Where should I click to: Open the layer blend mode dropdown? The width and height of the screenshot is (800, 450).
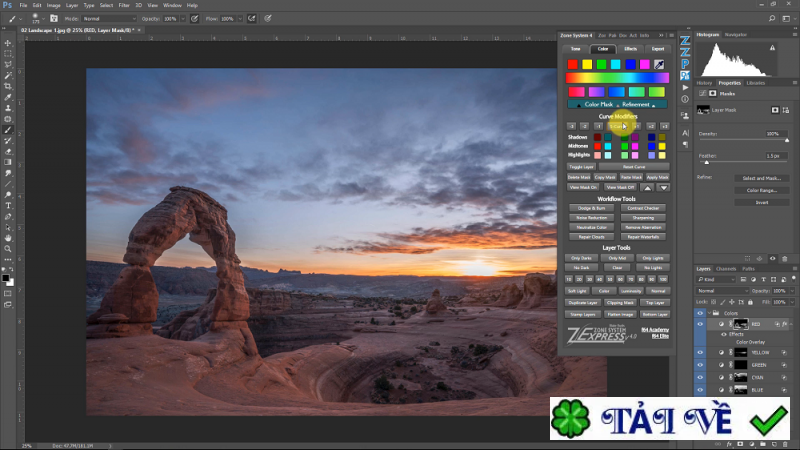pos(722,291)
